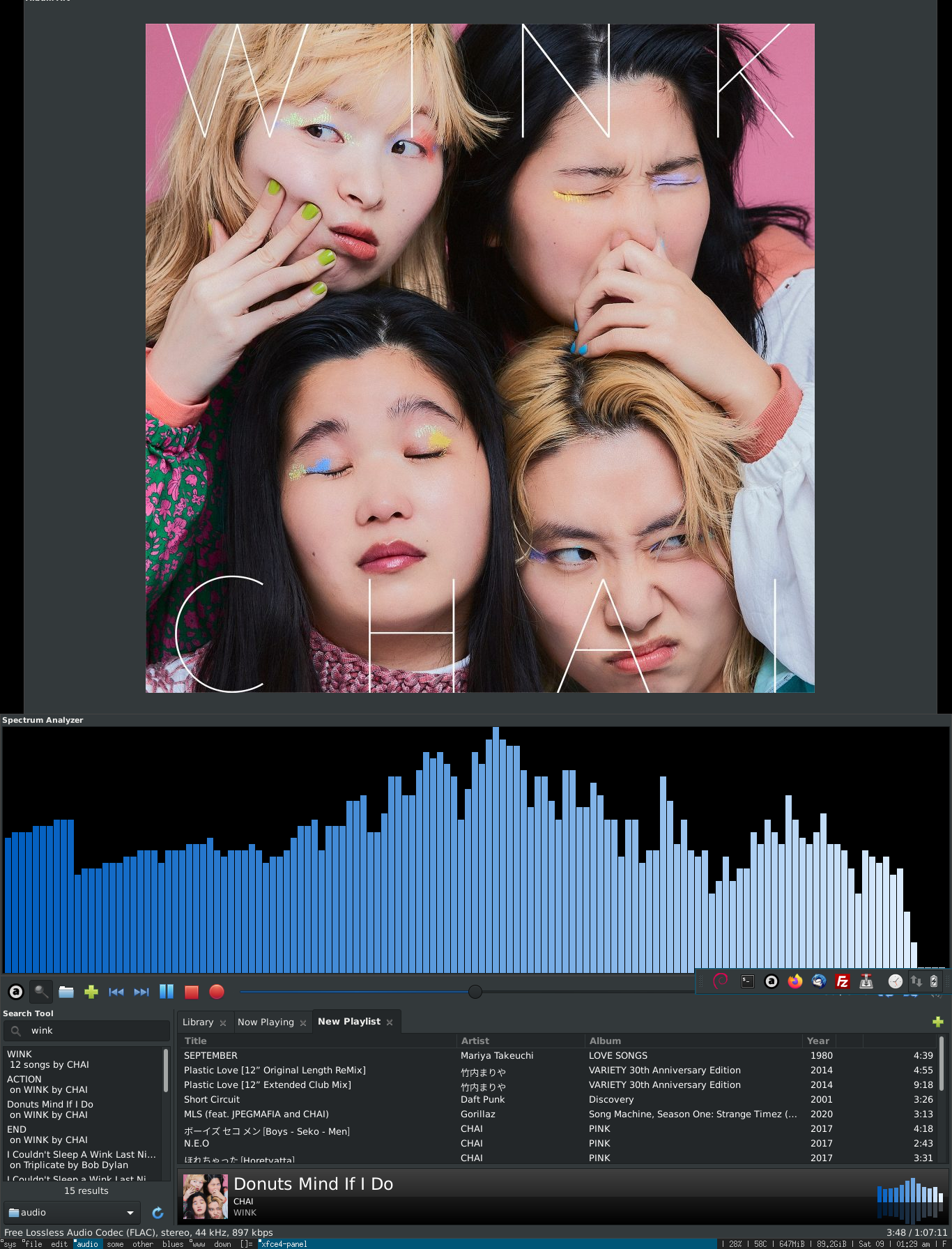Click the '3:48 / 1:07:11' time display
Image resolution: width=952 pixels, height=1249 pixels.
click(916, 1233)
